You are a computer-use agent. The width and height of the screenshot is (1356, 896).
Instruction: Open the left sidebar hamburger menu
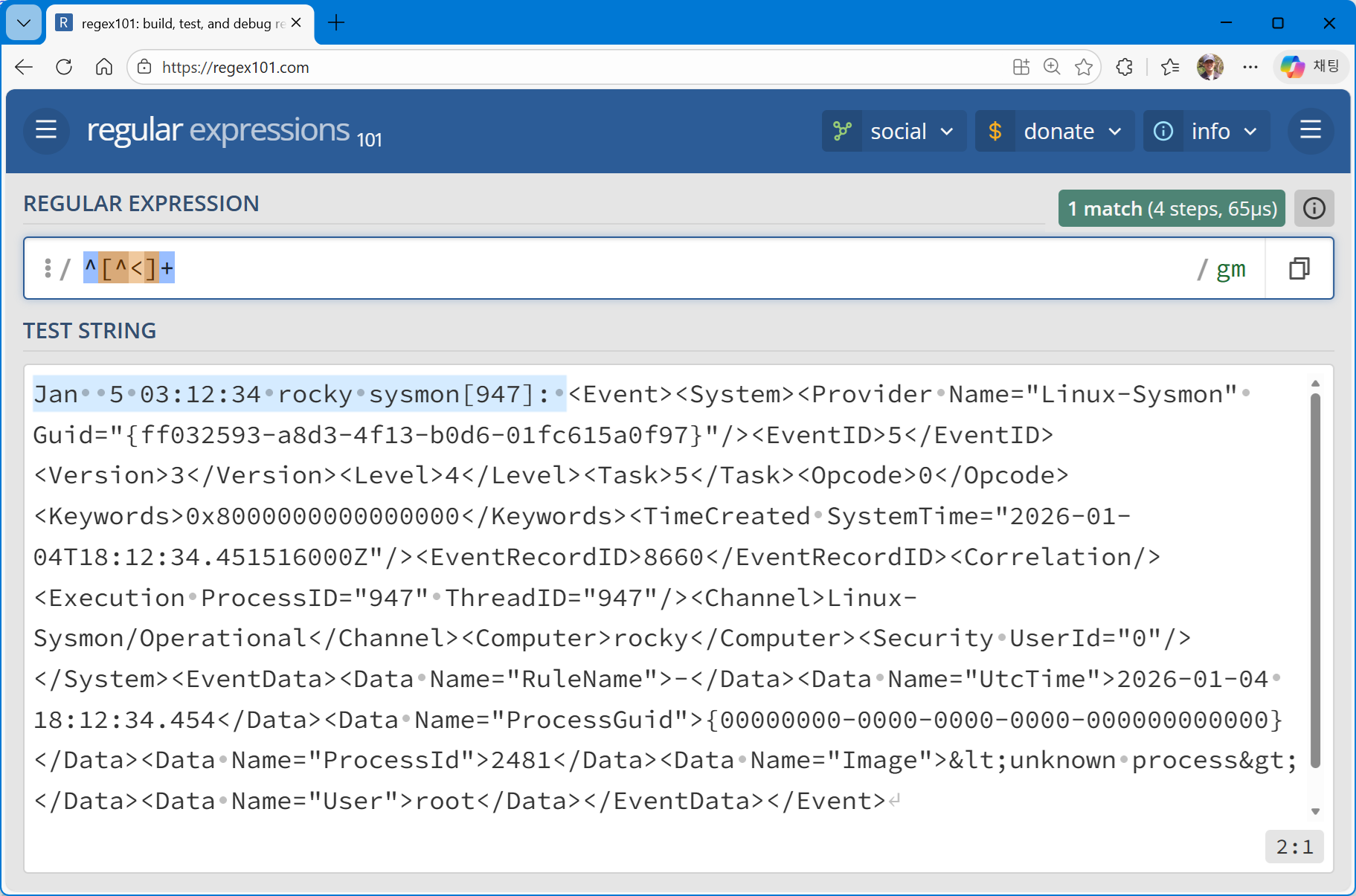[45, 130]
